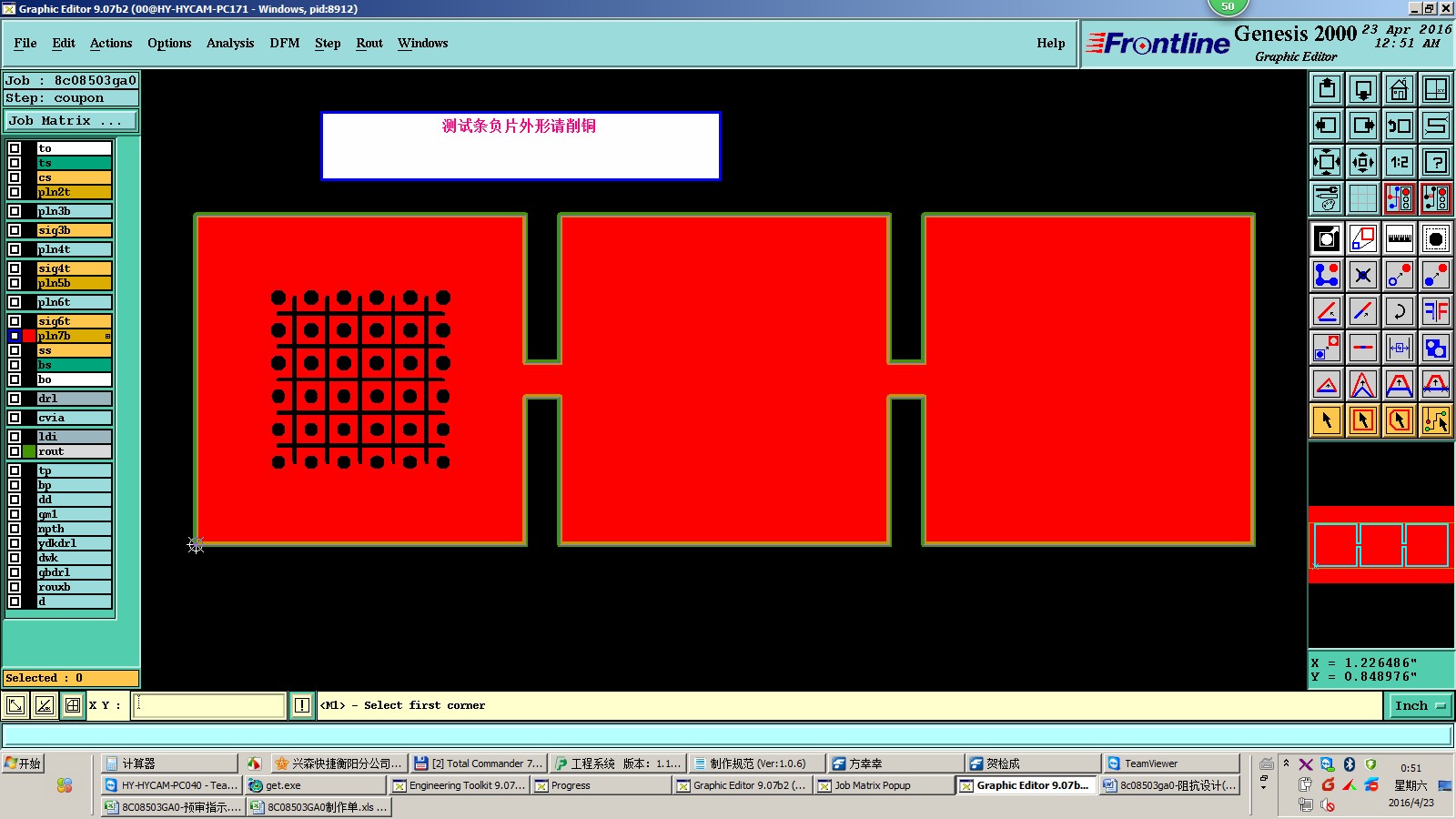Open the wrench and palette settings icon

coord(1327,198)
